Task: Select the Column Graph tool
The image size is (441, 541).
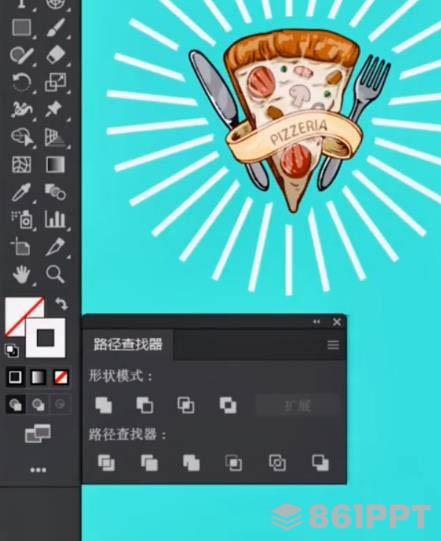Action: 55,219
